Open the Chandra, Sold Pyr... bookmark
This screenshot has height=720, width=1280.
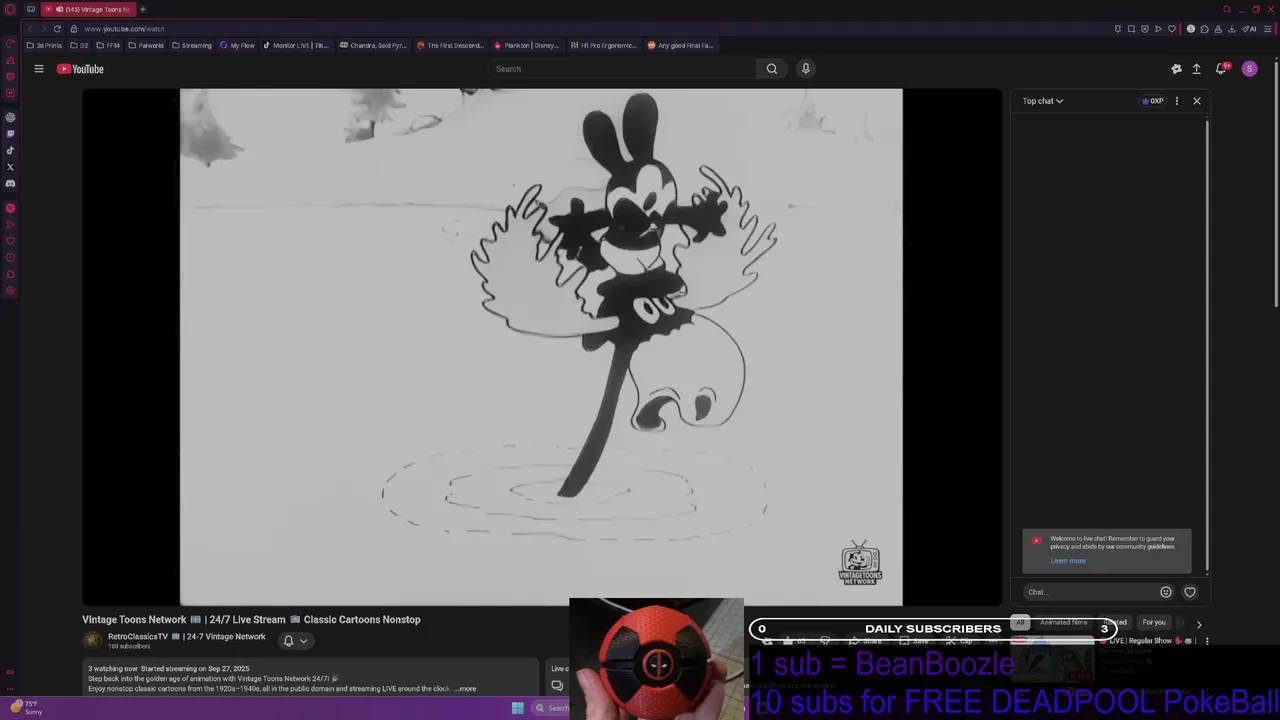pos(373,45)
